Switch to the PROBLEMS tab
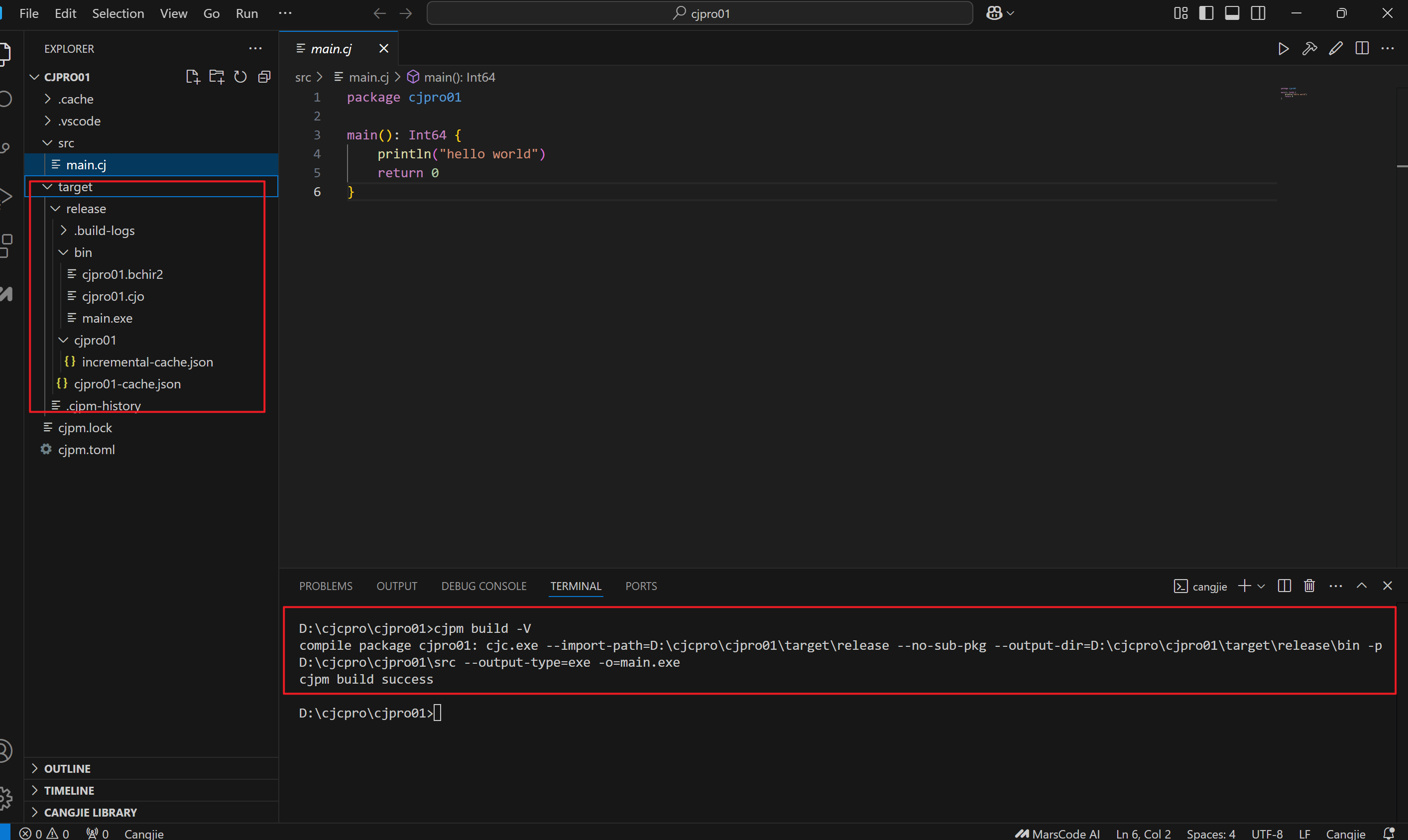This screenshot has height=840, width=1408. point(326,586)
